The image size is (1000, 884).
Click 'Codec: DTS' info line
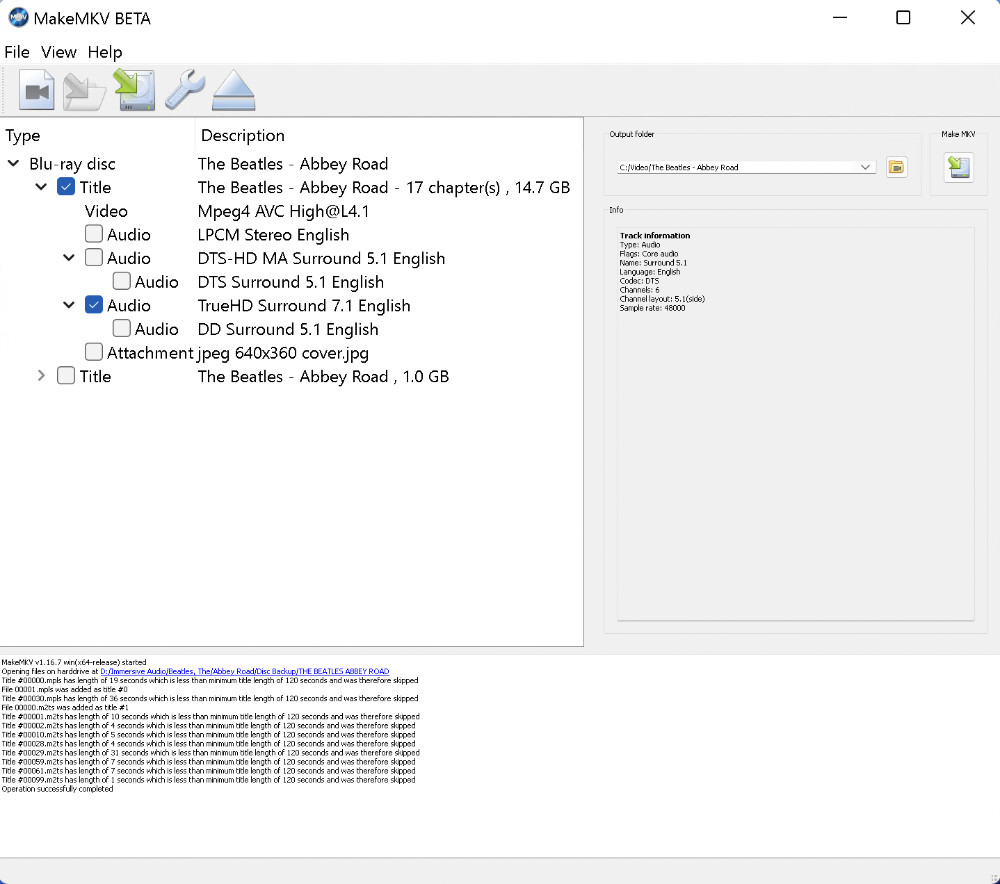pos(639,281)
